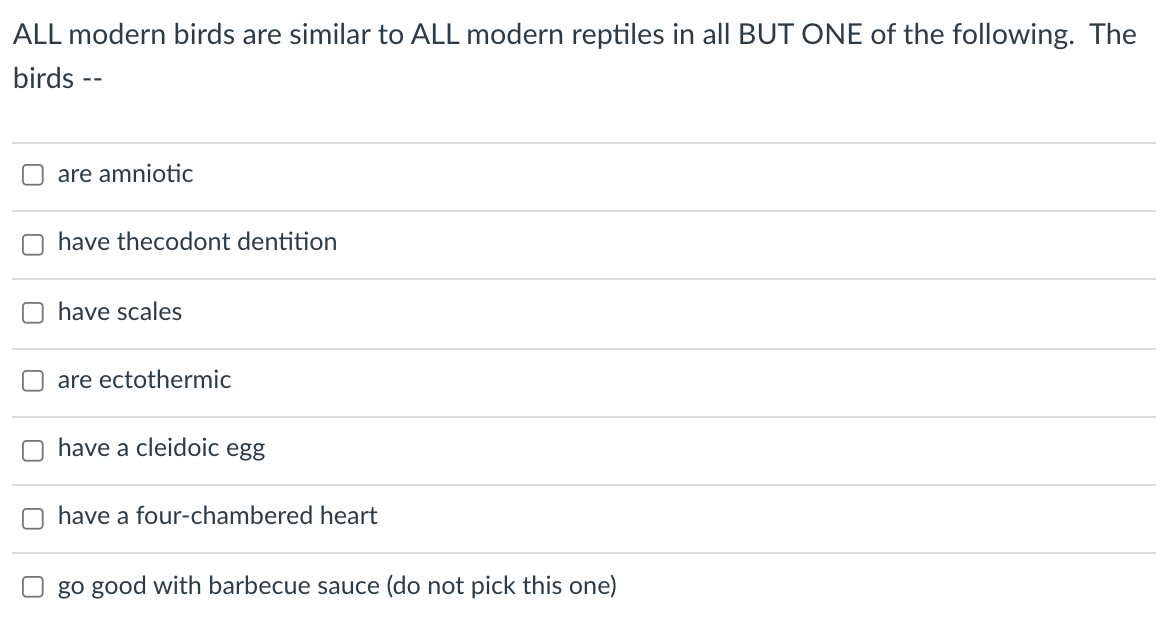Select the "have a four-chambered heart" checkbox
This screenshot has height=628, width=1164.
[x=32, y=517]
